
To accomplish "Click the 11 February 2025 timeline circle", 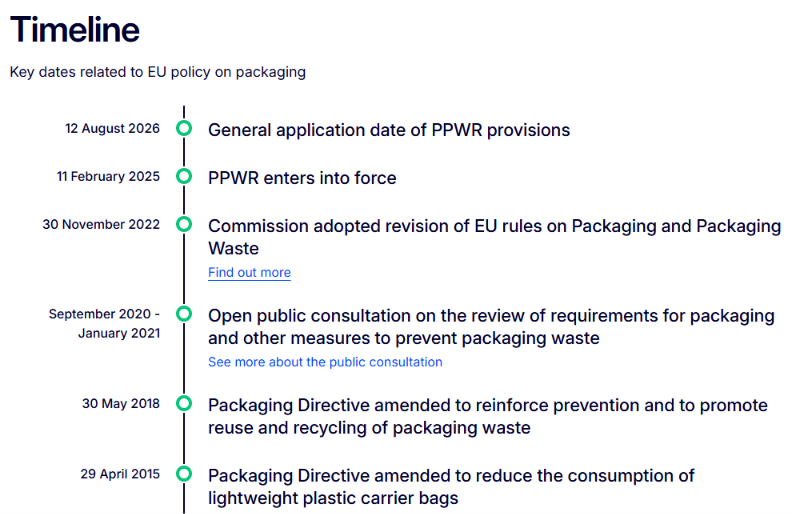I will [184, 176].
